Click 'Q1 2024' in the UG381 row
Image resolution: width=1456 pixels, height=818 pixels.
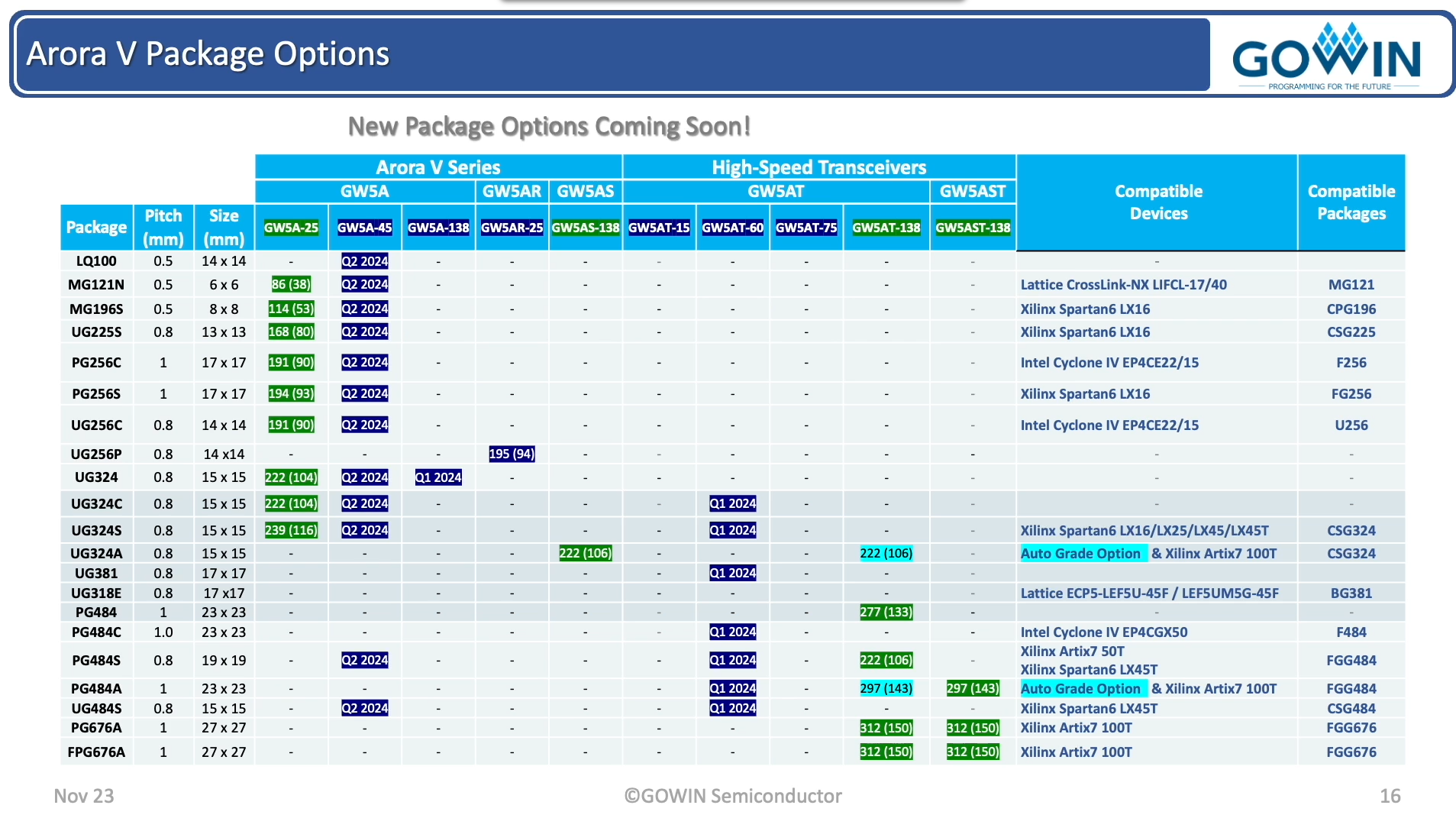click(x=732, y=574)
